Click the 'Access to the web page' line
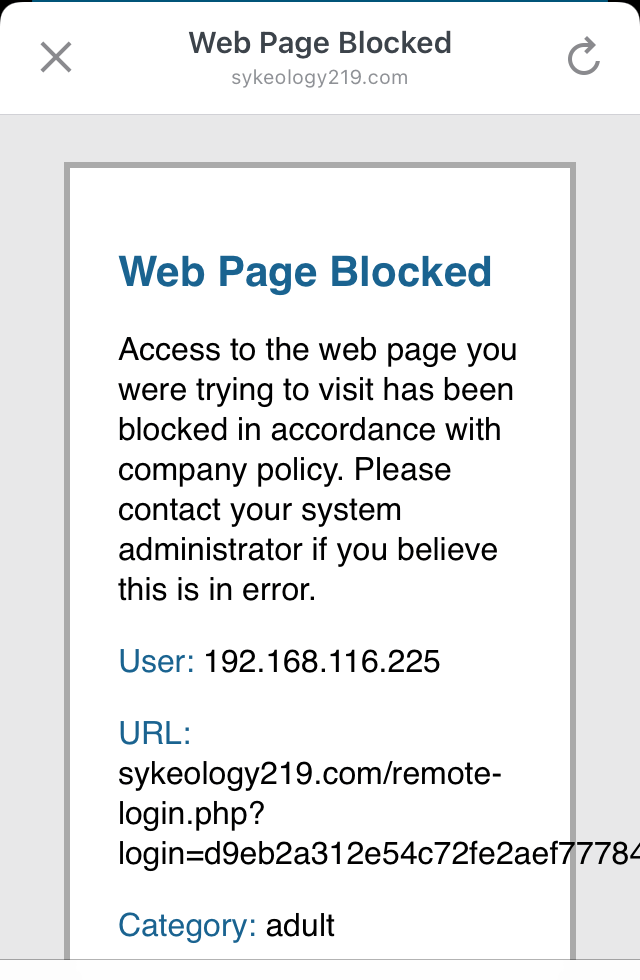This screenshot has width=640, height=980. tap(317, 350)
